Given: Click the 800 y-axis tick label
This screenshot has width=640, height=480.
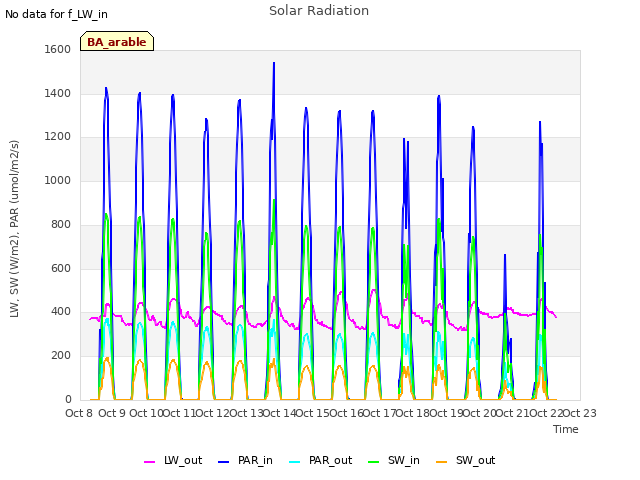Looking at the screenshot, I should point(61,224).
